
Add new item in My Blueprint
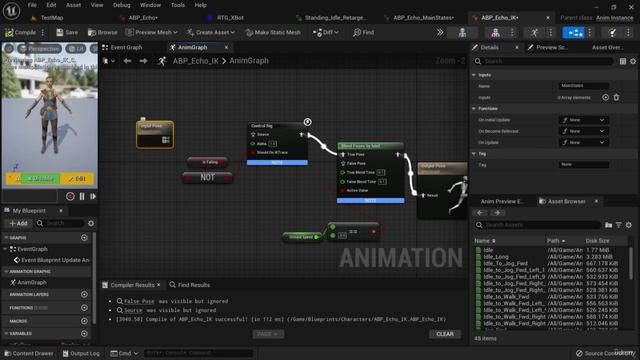pos(18,223)
